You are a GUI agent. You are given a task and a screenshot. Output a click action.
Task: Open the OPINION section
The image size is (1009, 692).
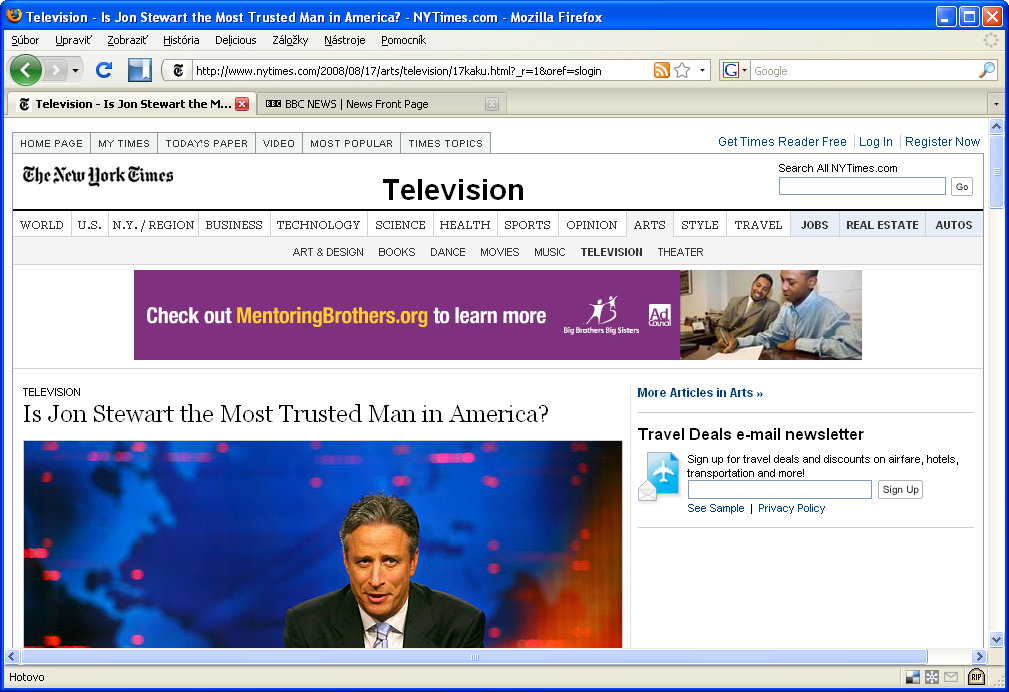[x=591, y=225]
